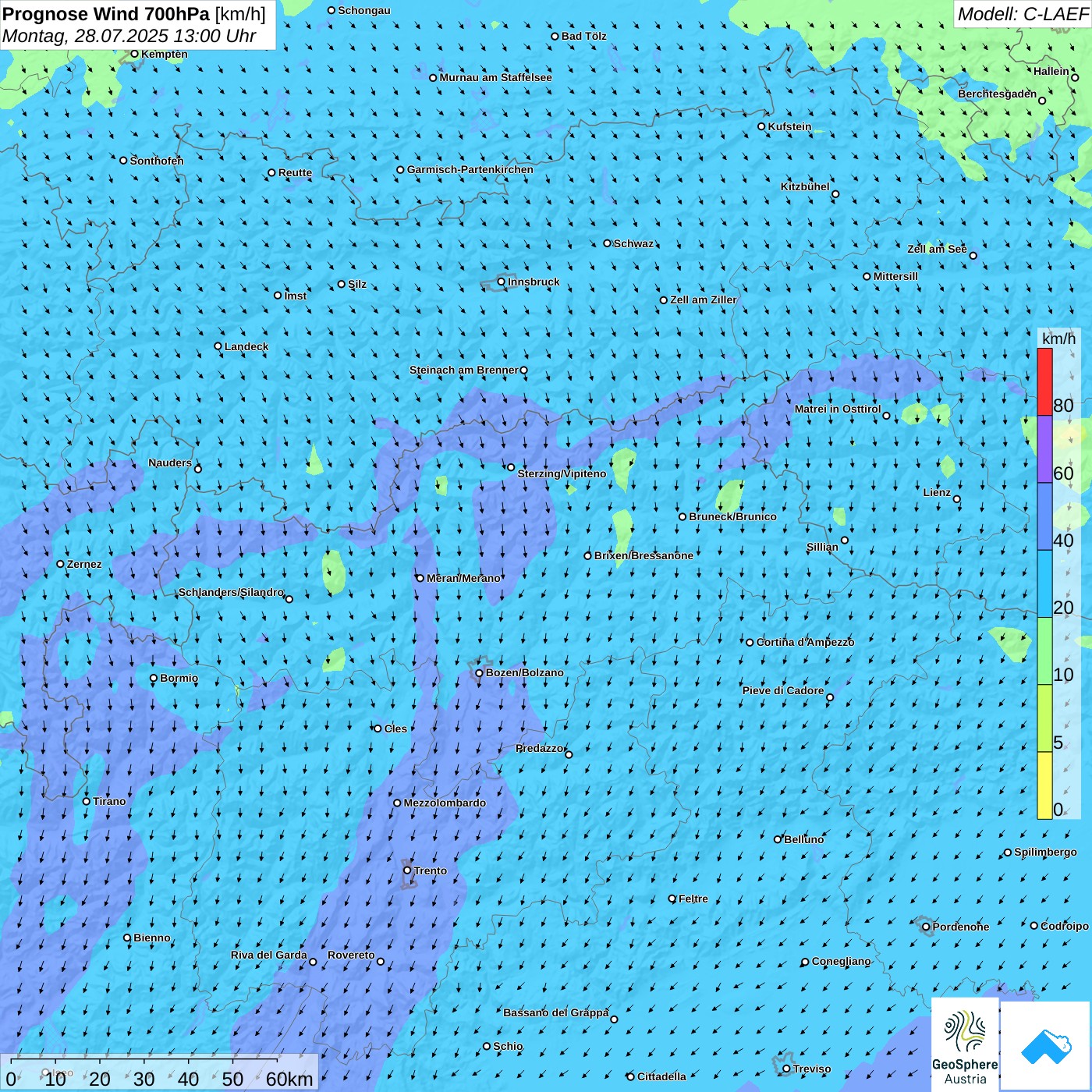Click the 'Rovereto' label
The width and height of the screenshot is (1092, 1092).
pos(351,955)
